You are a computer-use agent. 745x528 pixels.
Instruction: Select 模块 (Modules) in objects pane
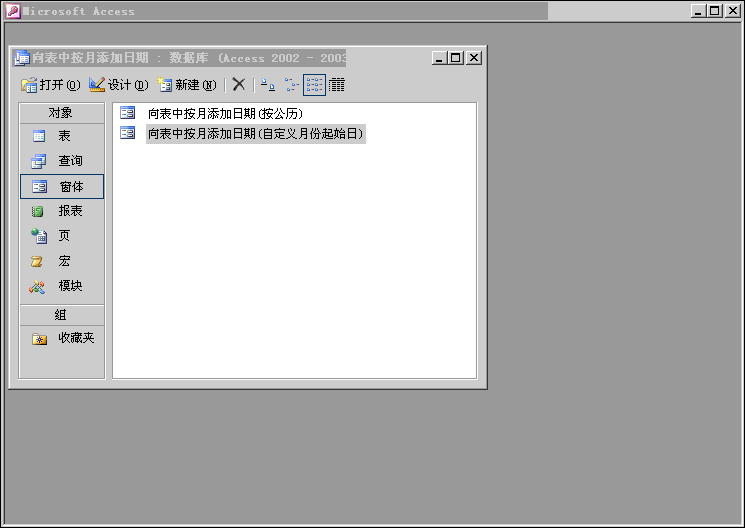[x=62, y=286]
